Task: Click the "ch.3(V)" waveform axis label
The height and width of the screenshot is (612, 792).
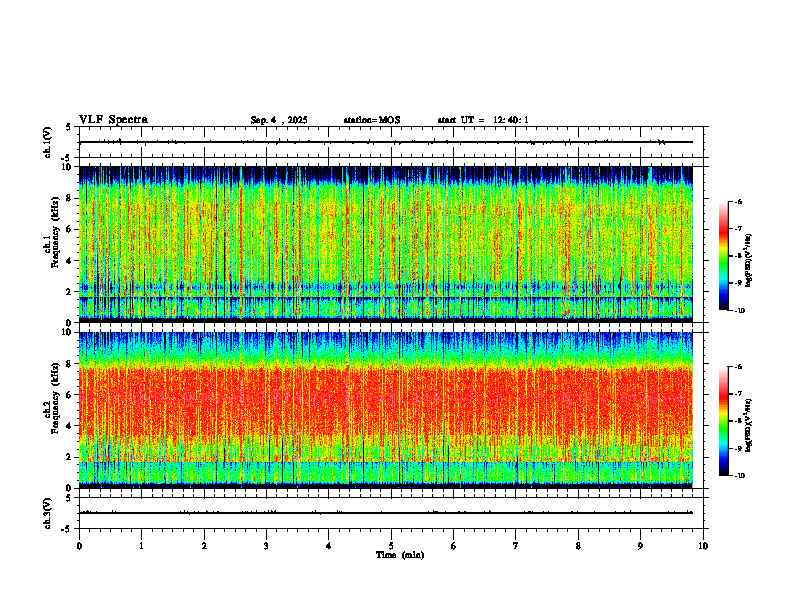Action: (47, 513)
